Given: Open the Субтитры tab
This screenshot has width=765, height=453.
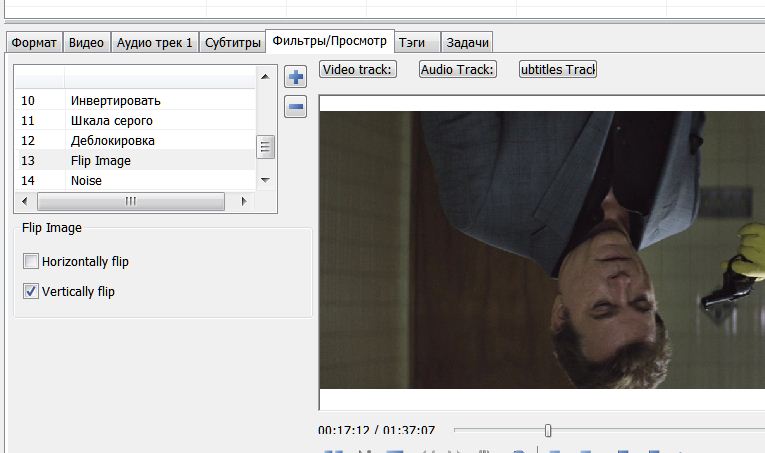Looking at the screenshot, I should (x=231, y=43).
